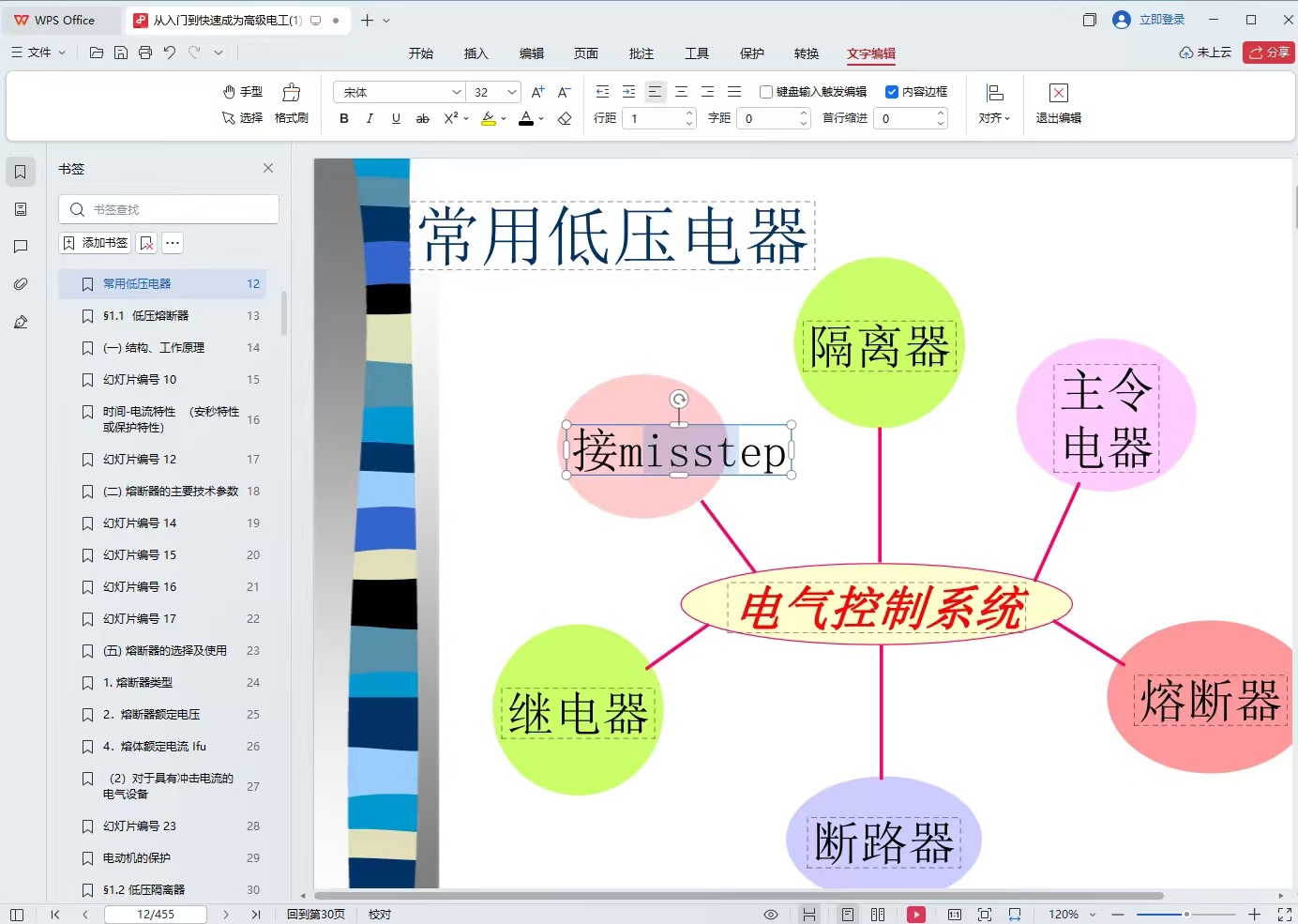Image resolution: width=1298 pixels, height=924 pixels.
Task: Open the font name dropdown 宋体
Action: coord(400,92)
